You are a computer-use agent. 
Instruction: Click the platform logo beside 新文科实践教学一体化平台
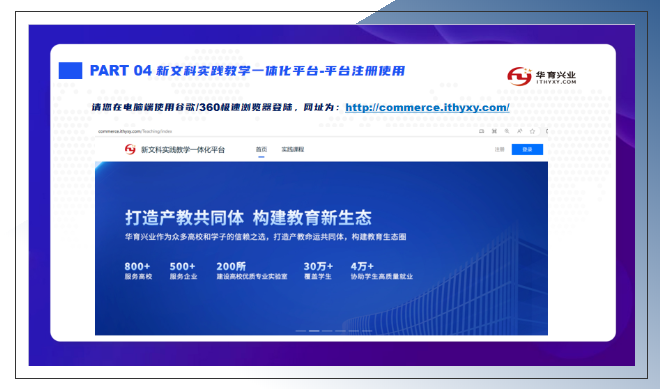(130, 149)
